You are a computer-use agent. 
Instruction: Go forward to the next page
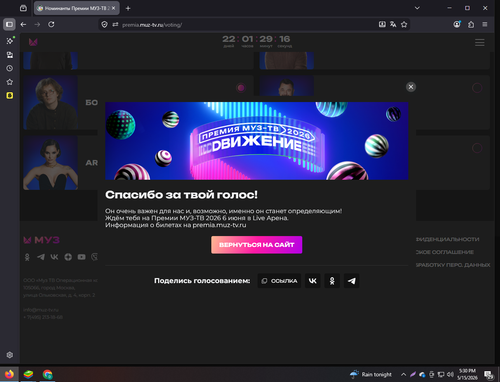(x=37, y=24)
